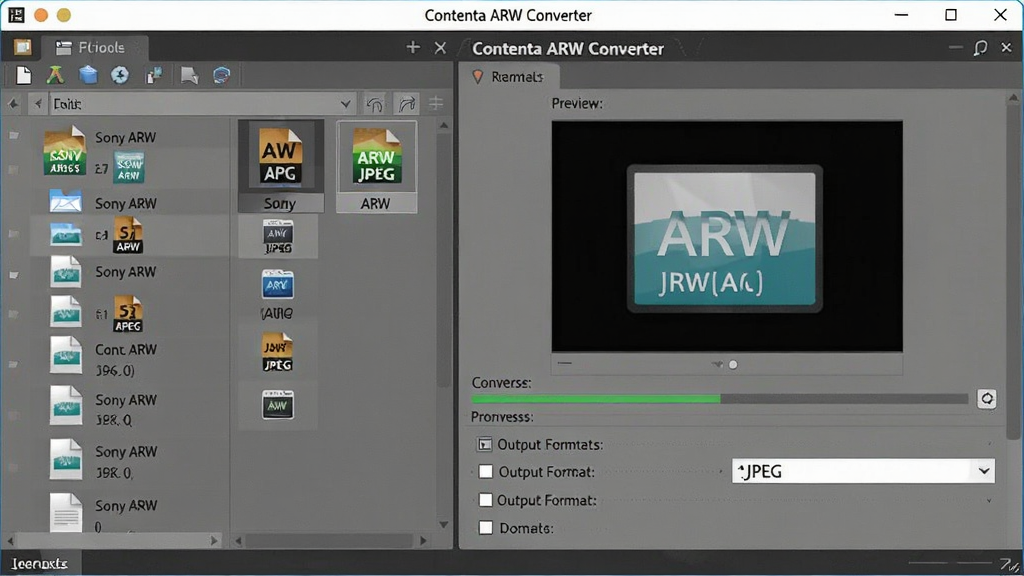Click the orange APEG file icon in list

click(x=128, y=314)
